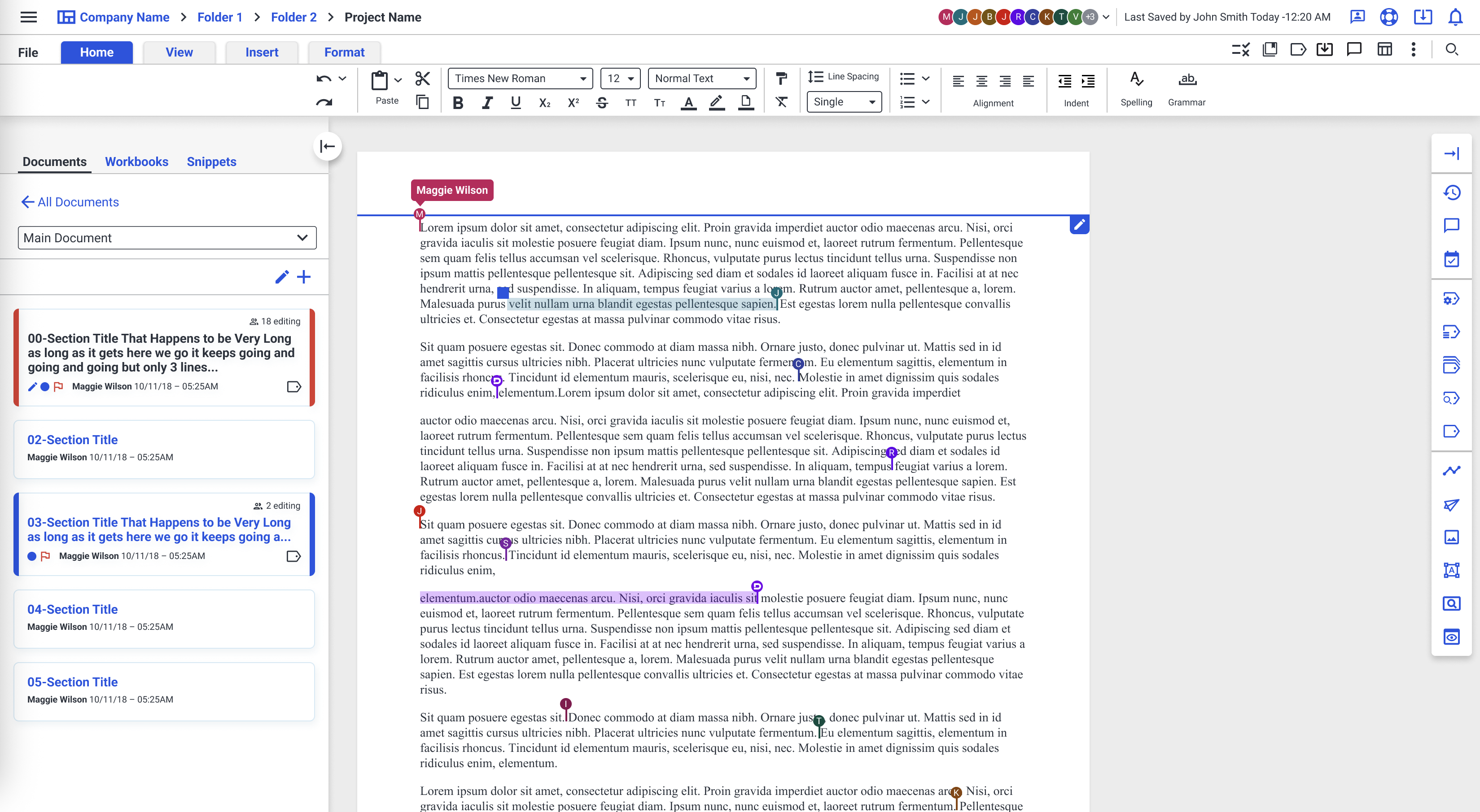Image resolution: width=1480 pixels, height=812 pixels.
Task: Expand the Main Document dropdown
Action: click(166, 238)
